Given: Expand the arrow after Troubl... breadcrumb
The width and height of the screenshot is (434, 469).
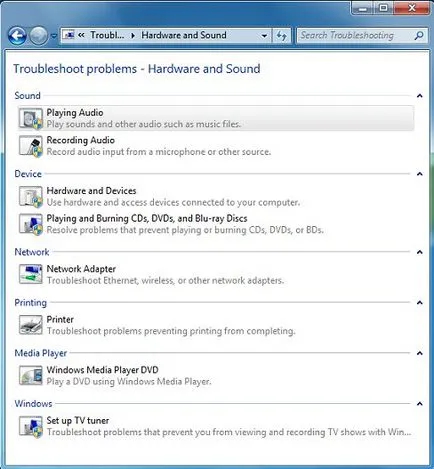Looking at the screenshot, I should click(x=133, y=35).
